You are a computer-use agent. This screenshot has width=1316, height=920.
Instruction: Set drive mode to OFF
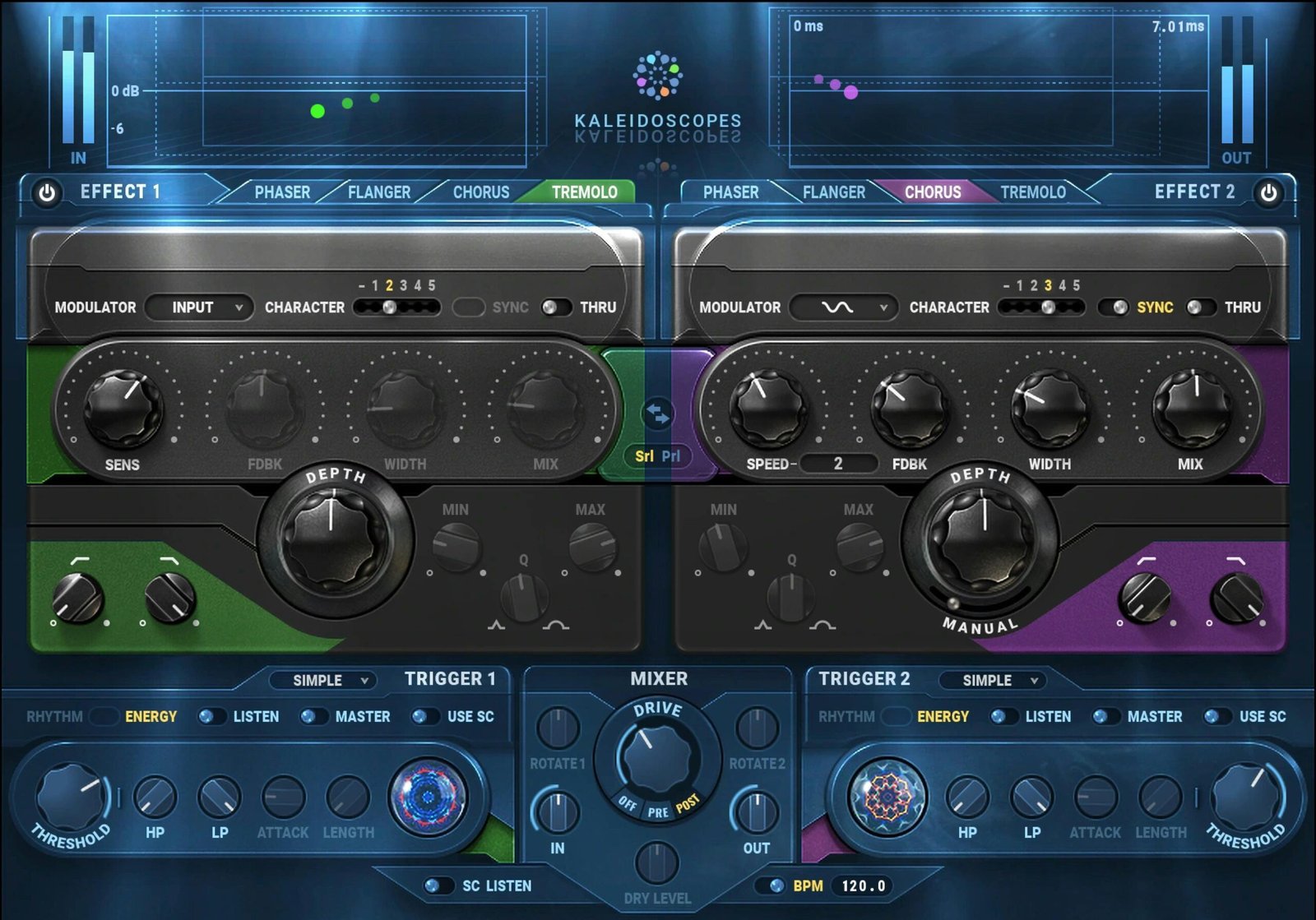[x=628, y=803]
